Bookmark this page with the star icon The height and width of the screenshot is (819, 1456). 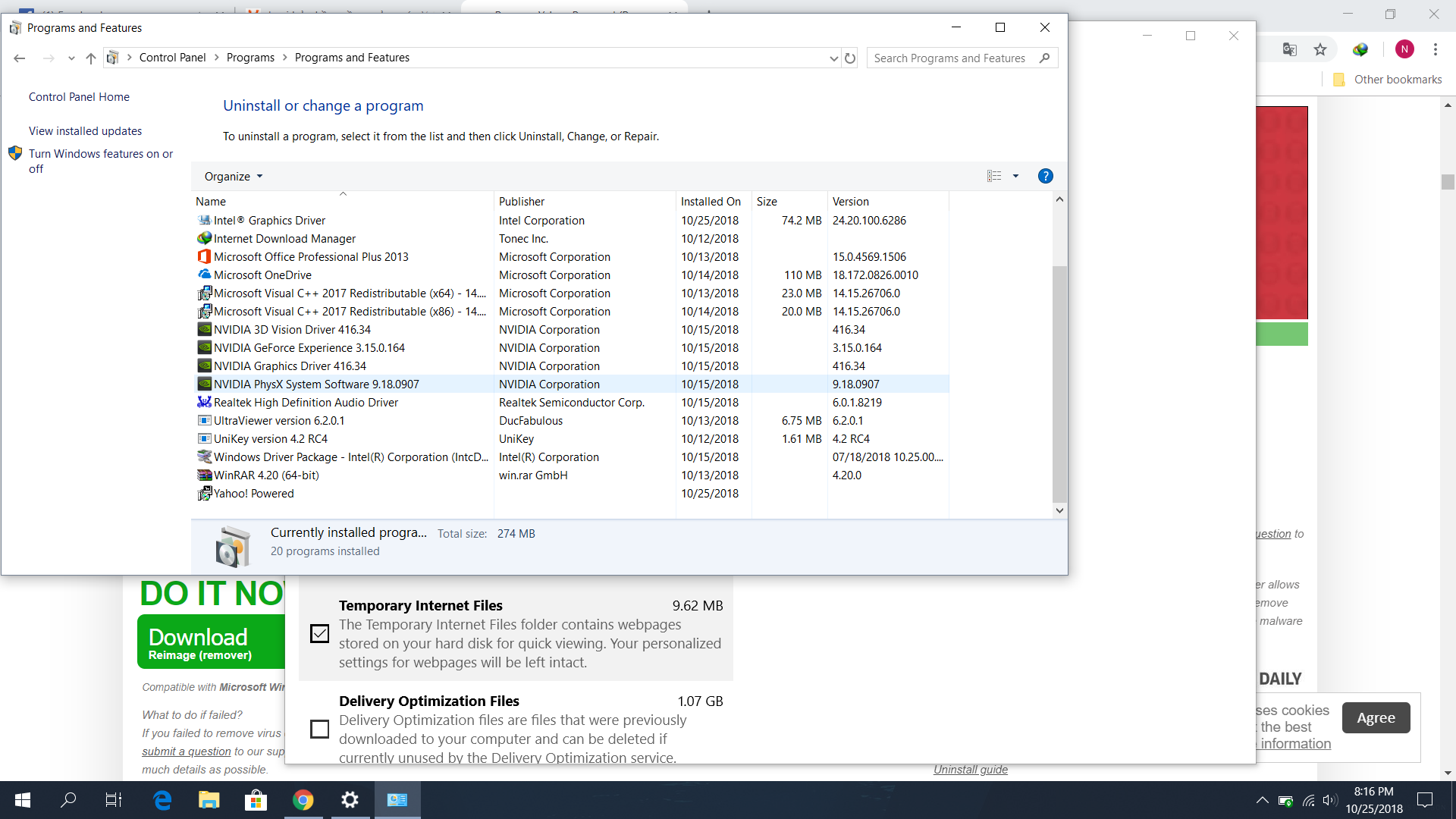coord(1320,49)
